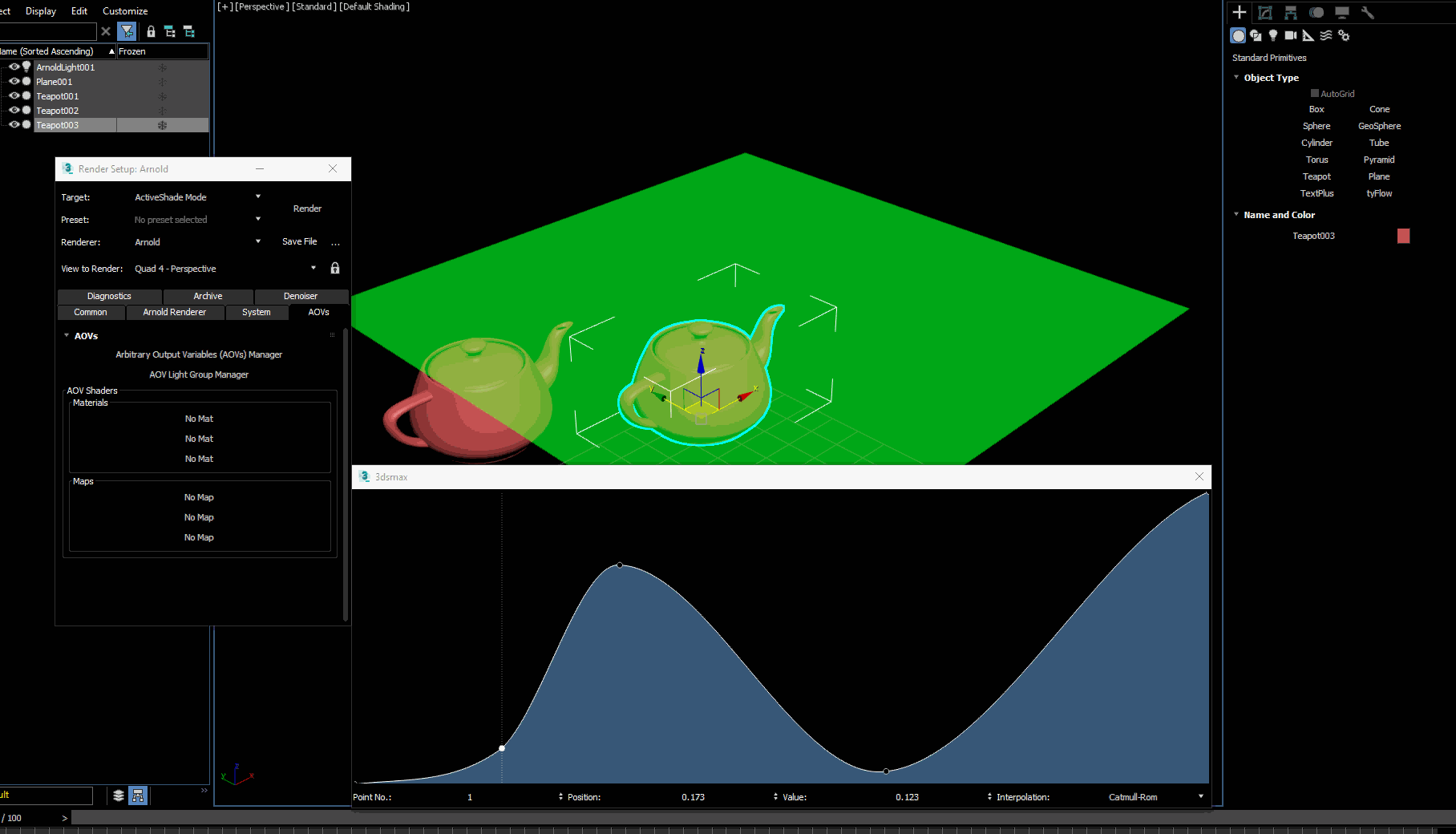Screen dimensions: 1456x834
Task: Toggle the View to Render lock
Action: click(335, 268)
